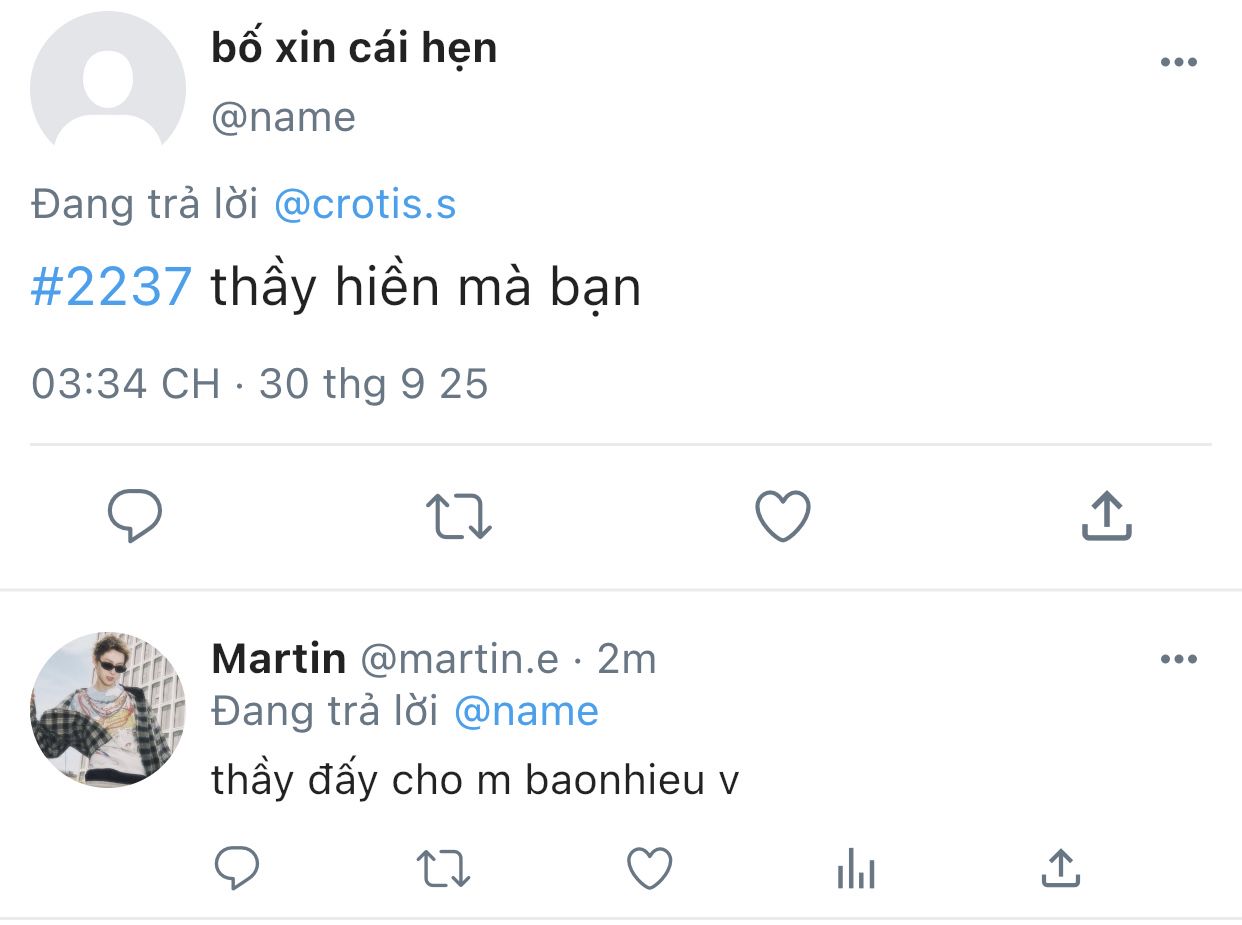
Task: Open more options for Martin's reply
Action: coord(1178,659)
